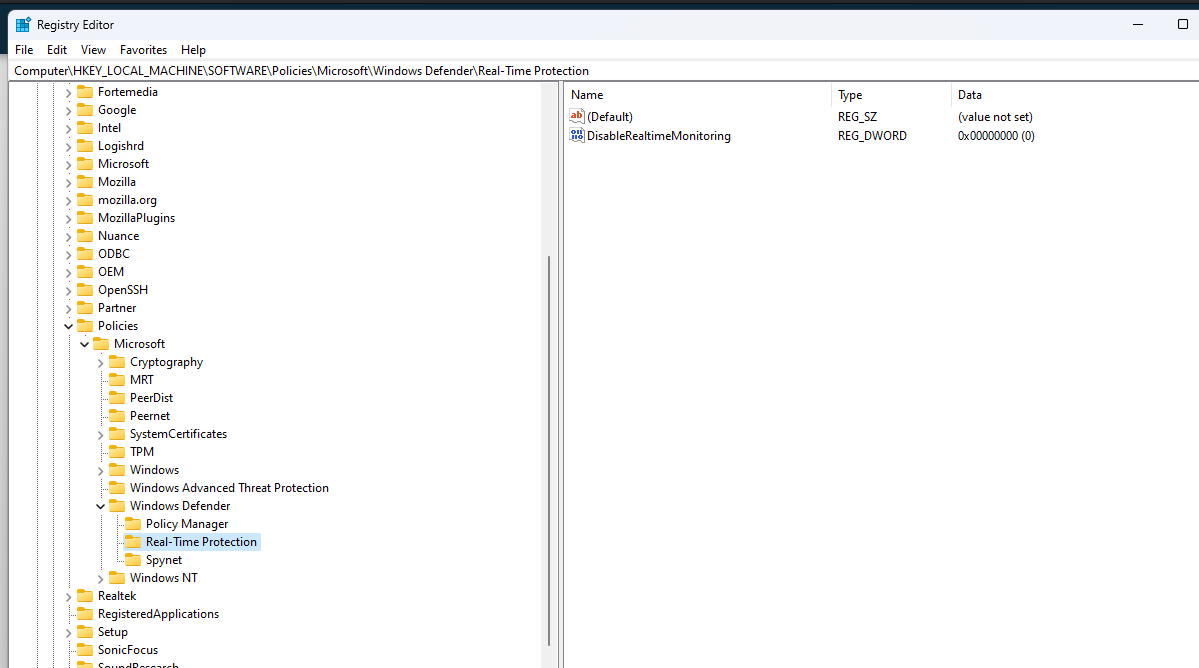Viewport: 1199px width, 668px height.
Task: Expand the Windows key under Policies
Action: pos(100,470)
